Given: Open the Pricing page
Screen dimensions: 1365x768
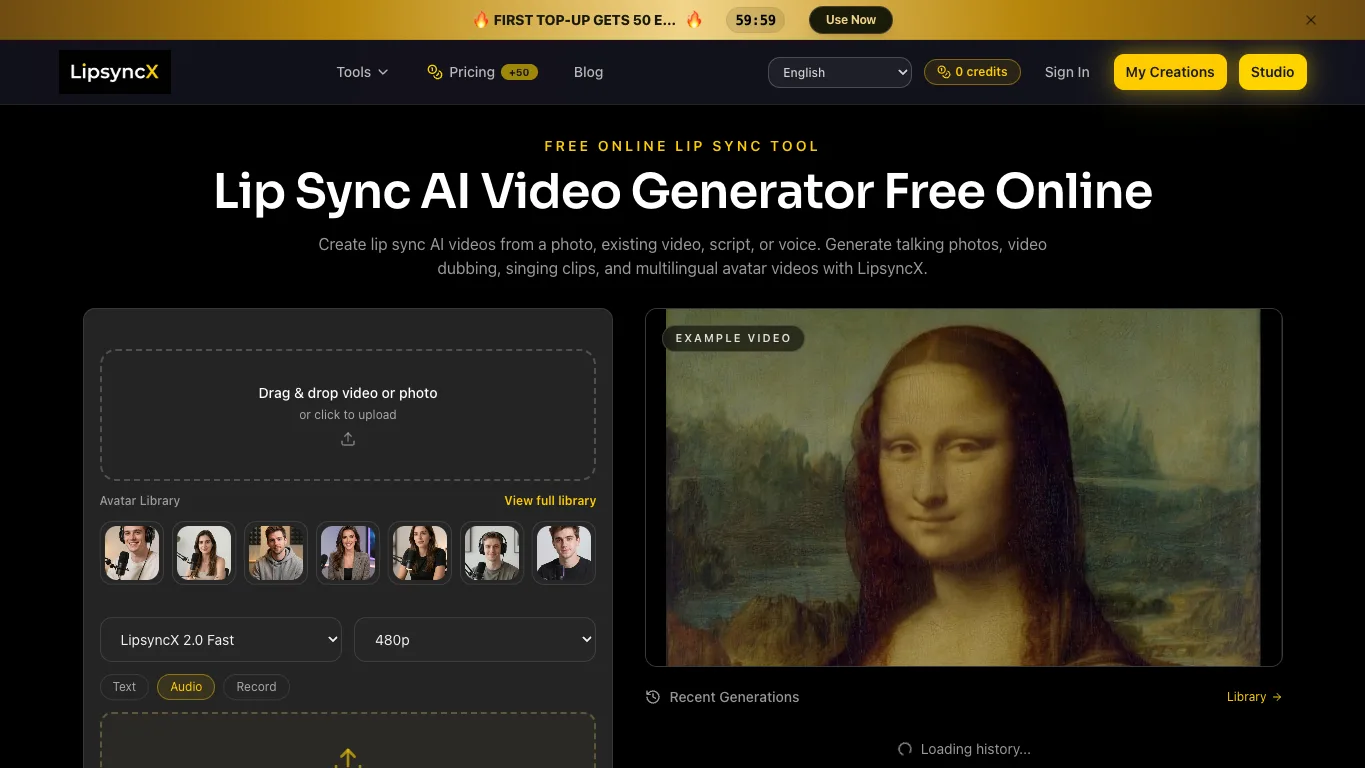Looking at the screenshot, I should coord(471,72).
